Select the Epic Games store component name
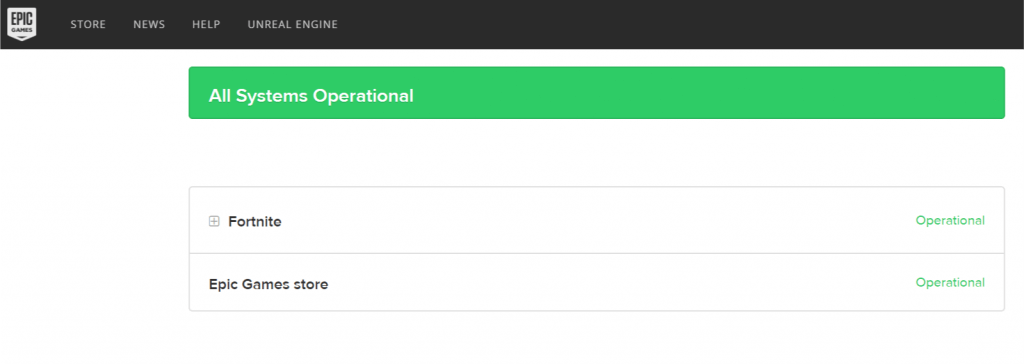The width and height of the screenshot is (1024, 364). [x=268, y=284]
